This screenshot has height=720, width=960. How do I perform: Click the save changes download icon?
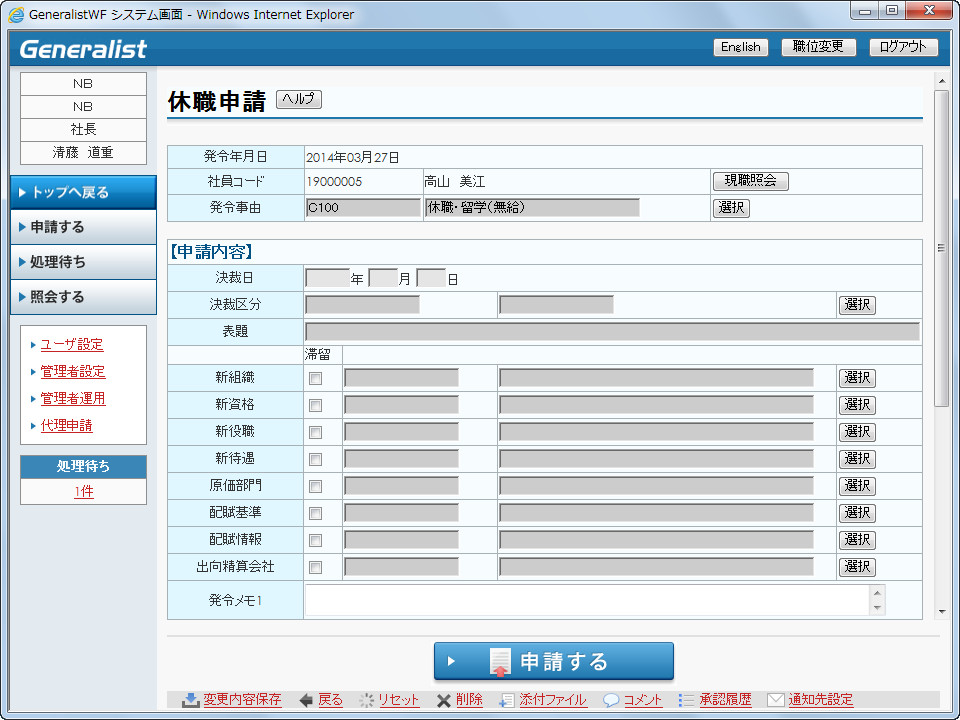tap(190, 700)
